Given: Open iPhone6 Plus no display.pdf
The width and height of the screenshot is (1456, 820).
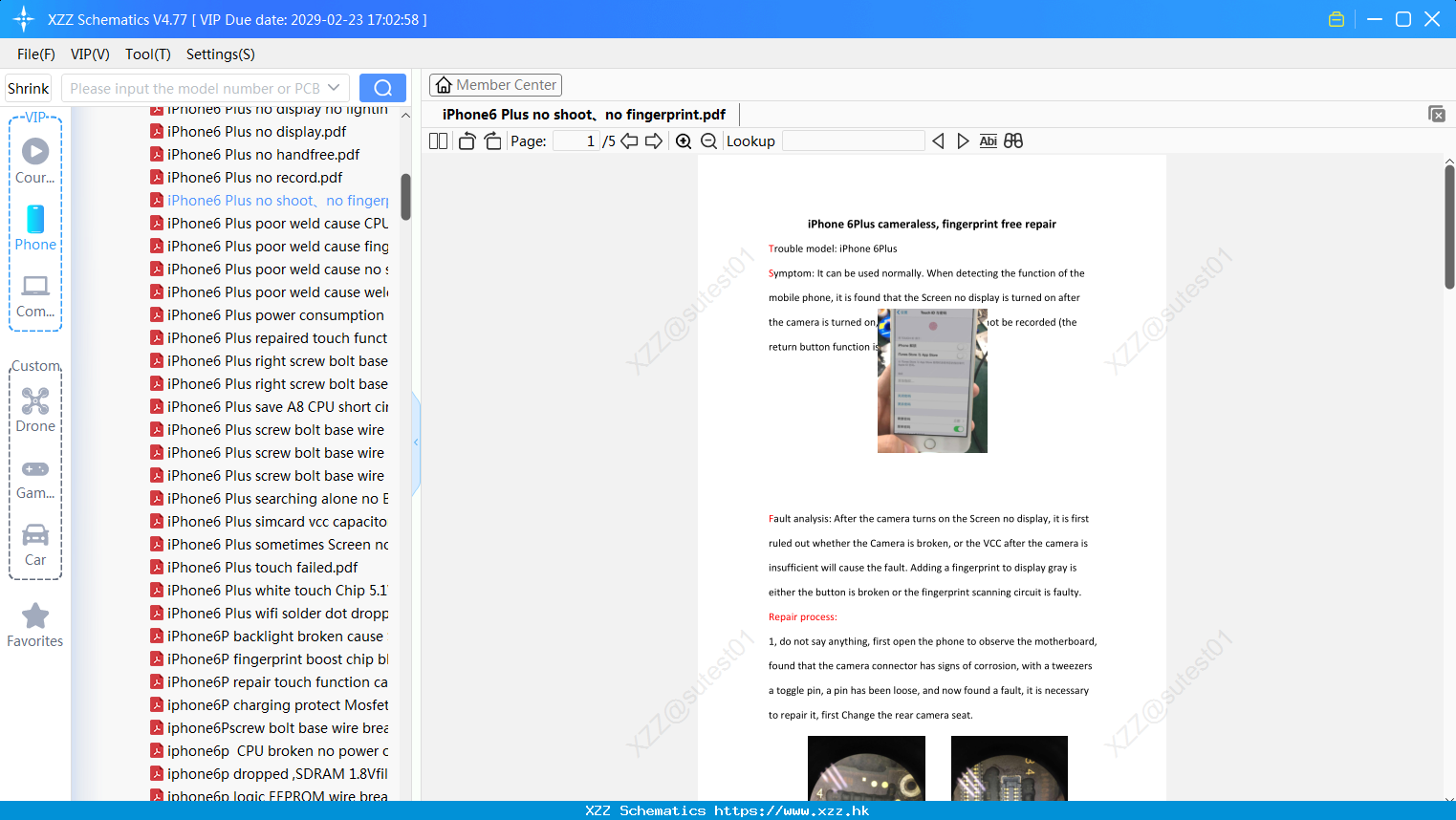Looking at the screenshot, I should [x=256, y=132].
